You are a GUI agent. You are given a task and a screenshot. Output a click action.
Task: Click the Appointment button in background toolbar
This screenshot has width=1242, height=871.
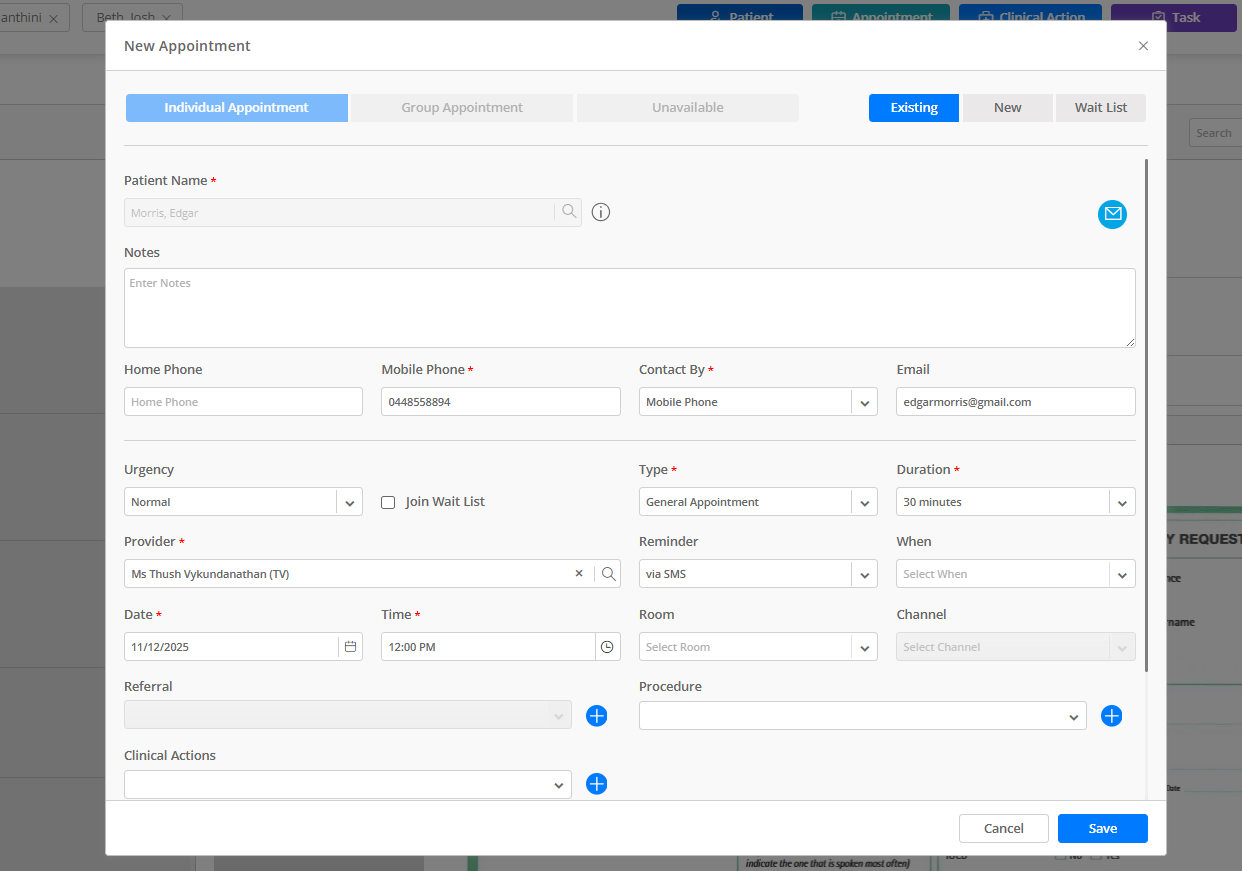click(x=881, y=14)
